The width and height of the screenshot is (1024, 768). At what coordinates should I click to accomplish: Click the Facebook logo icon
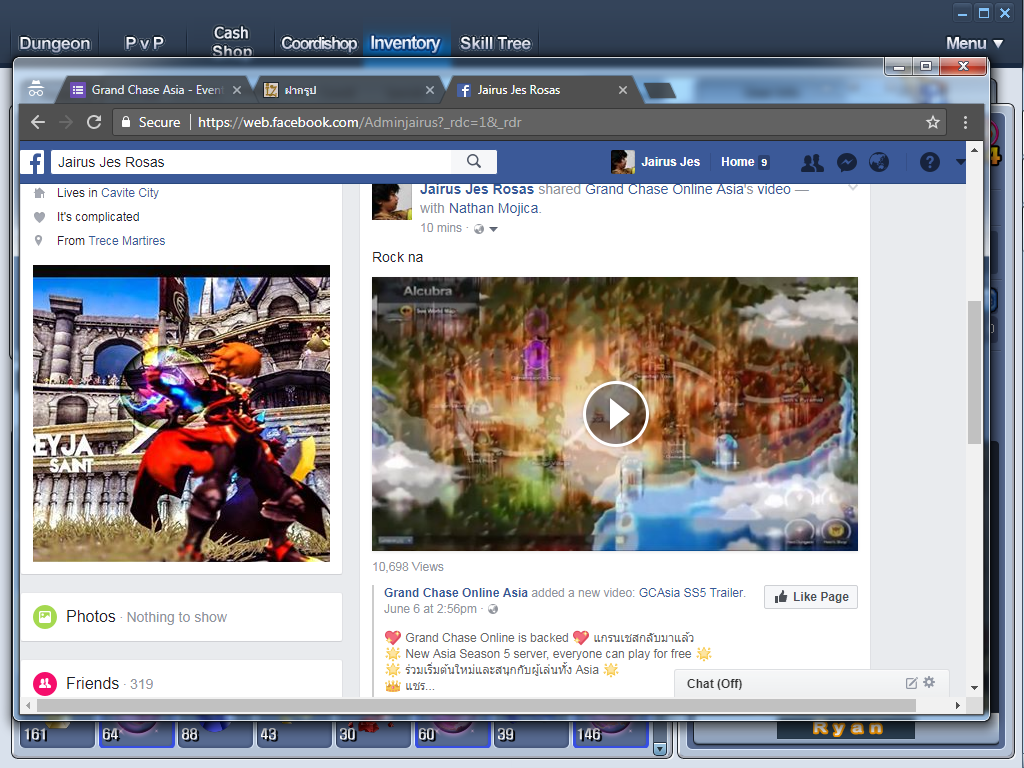tap(35, 162)
